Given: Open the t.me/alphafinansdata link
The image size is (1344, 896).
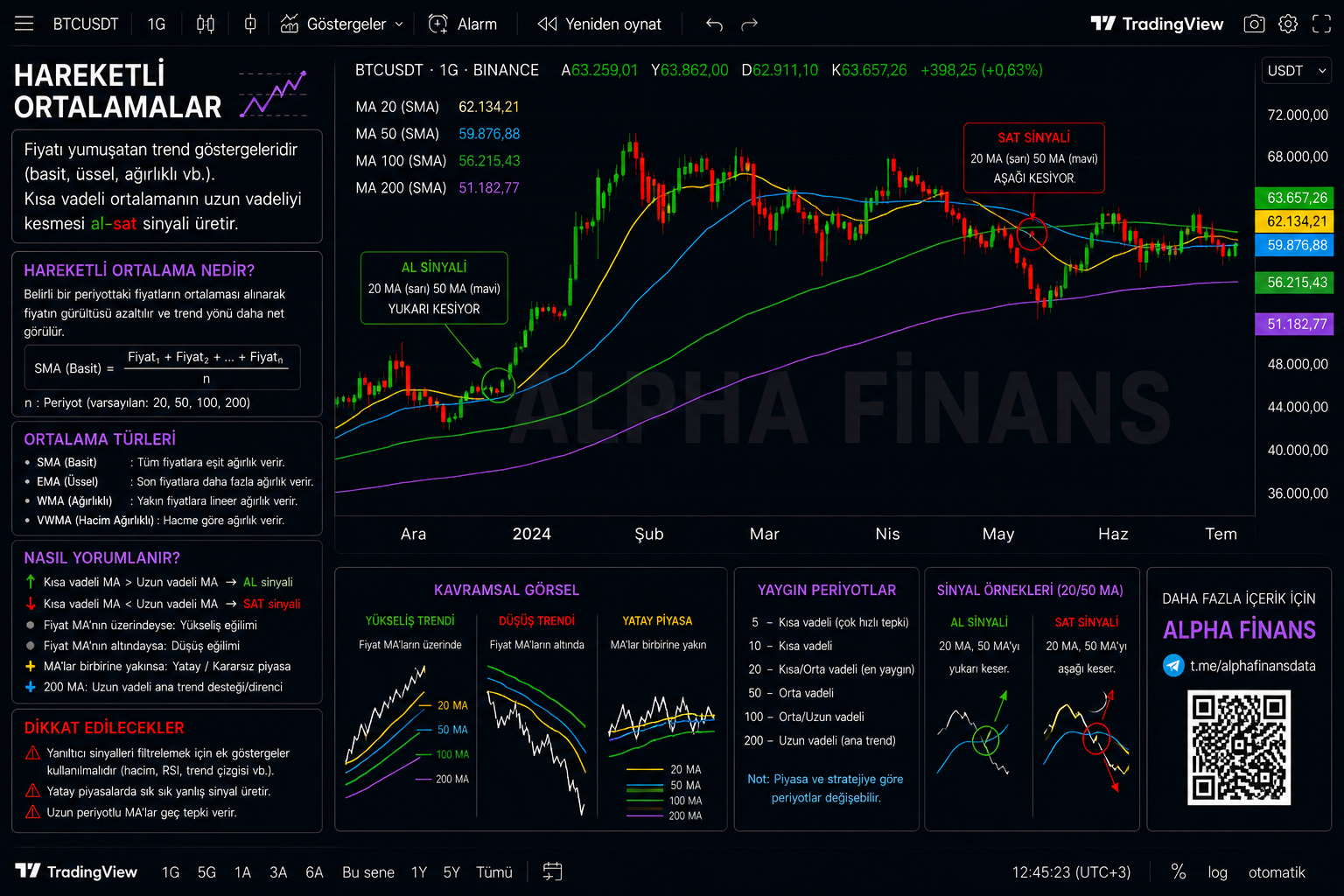Looking at the screenshot, I should [x=1252, y=666].
